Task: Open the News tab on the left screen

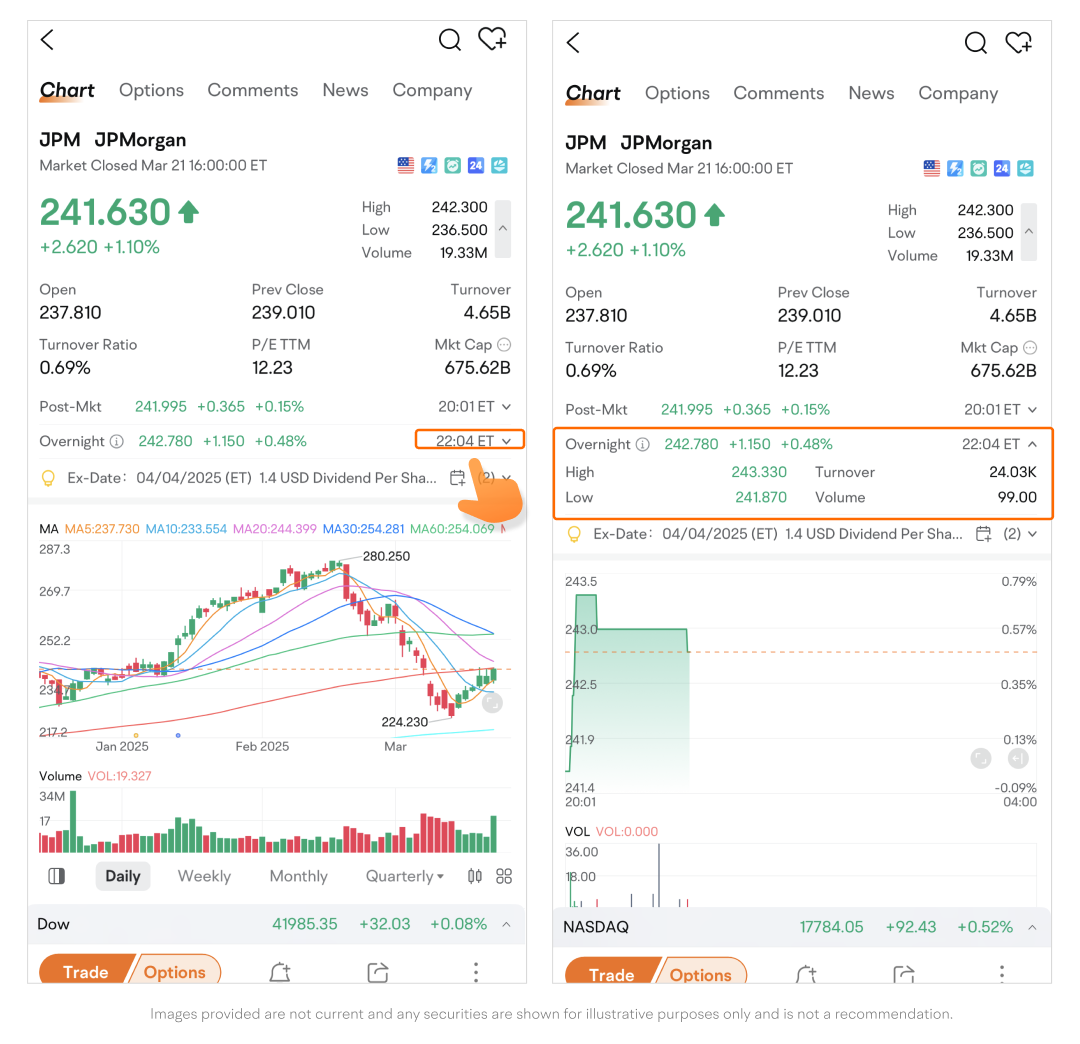Action: click(345, 90)
